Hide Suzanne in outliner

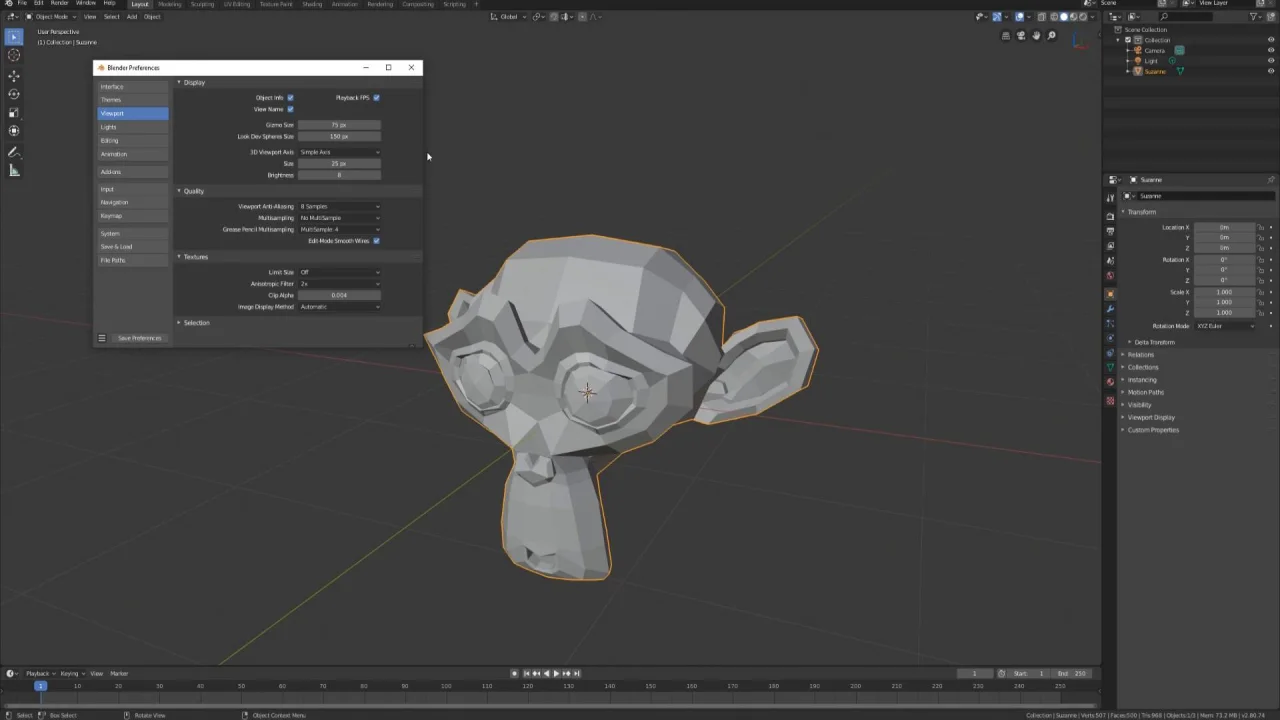[x=1271, y=71]
